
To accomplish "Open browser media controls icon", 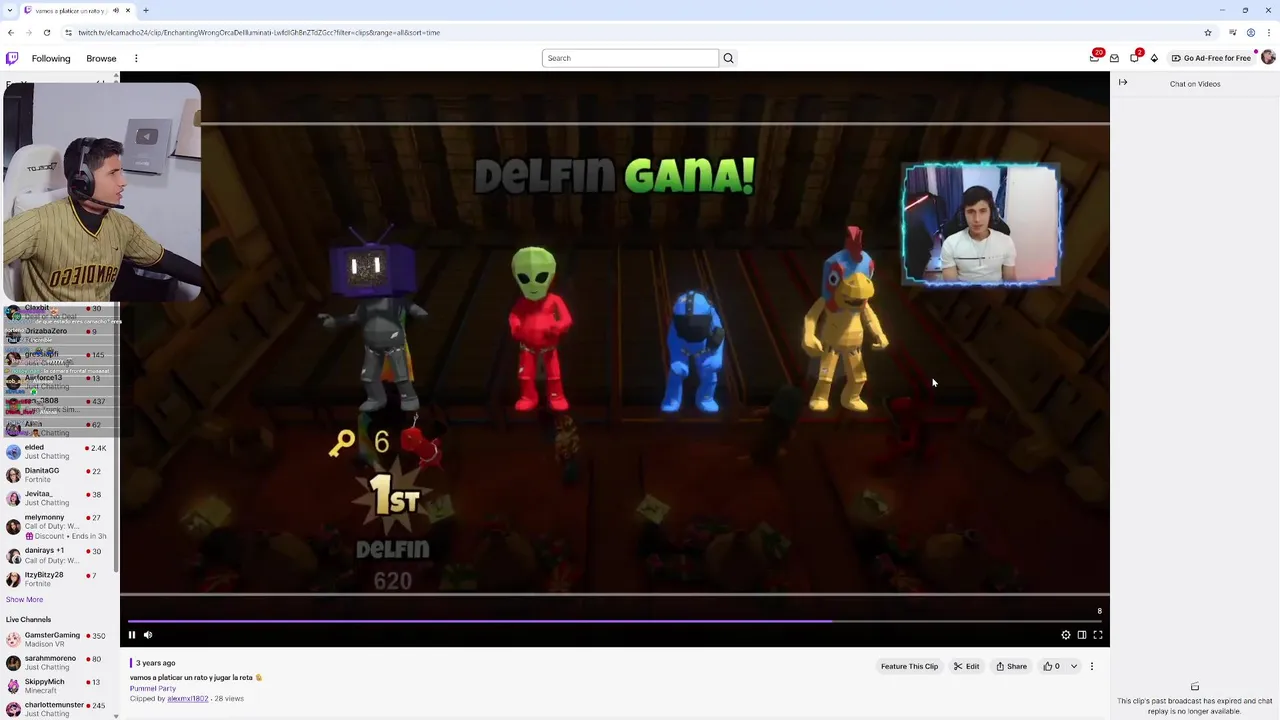I will click(x=1233, y=32).
